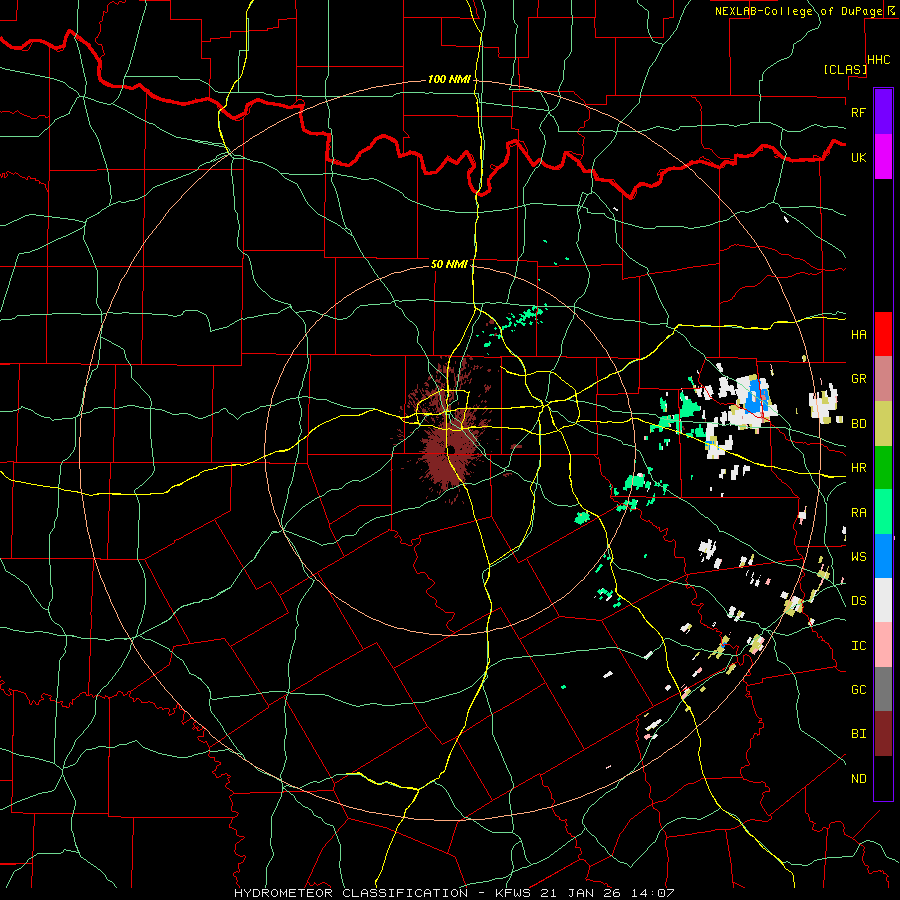Click the IC legend label
This screenshot has width=900, height=900.
tap(858, 646)
